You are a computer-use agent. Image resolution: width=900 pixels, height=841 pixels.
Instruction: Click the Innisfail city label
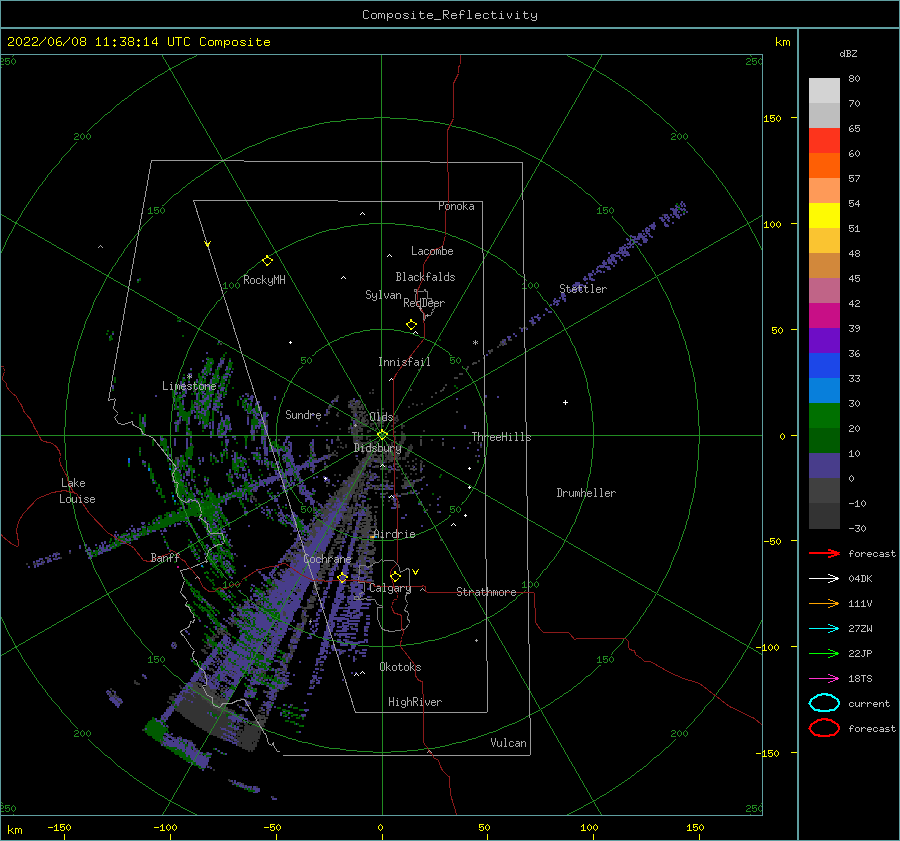click(404, 362)
